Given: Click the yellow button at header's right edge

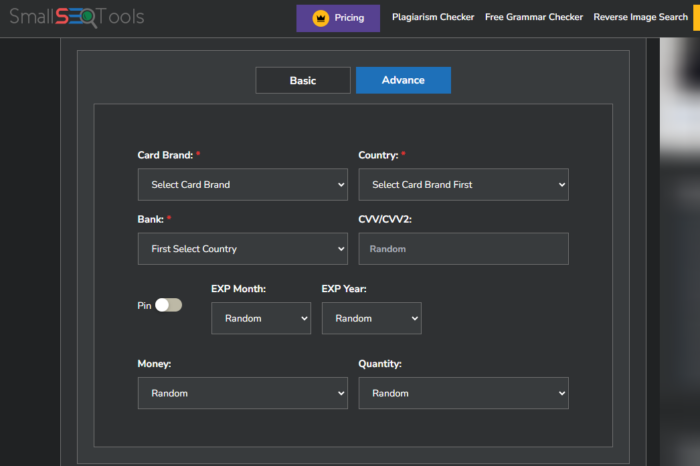Looking at the screenshot, I should (696, 18).
